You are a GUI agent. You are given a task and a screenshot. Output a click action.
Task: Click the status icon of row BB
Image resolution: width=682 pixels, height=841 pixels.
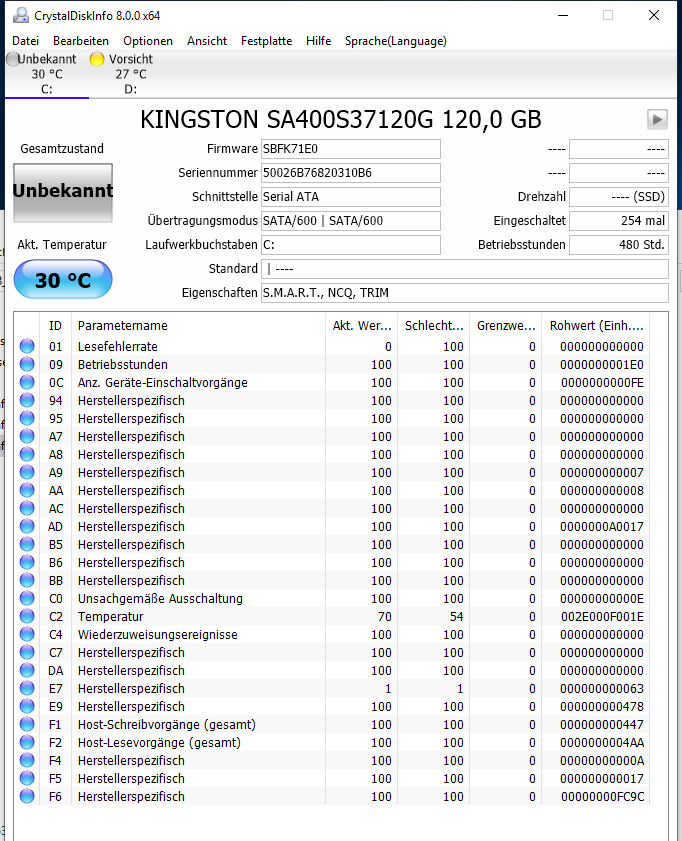(x=27, y=580)
